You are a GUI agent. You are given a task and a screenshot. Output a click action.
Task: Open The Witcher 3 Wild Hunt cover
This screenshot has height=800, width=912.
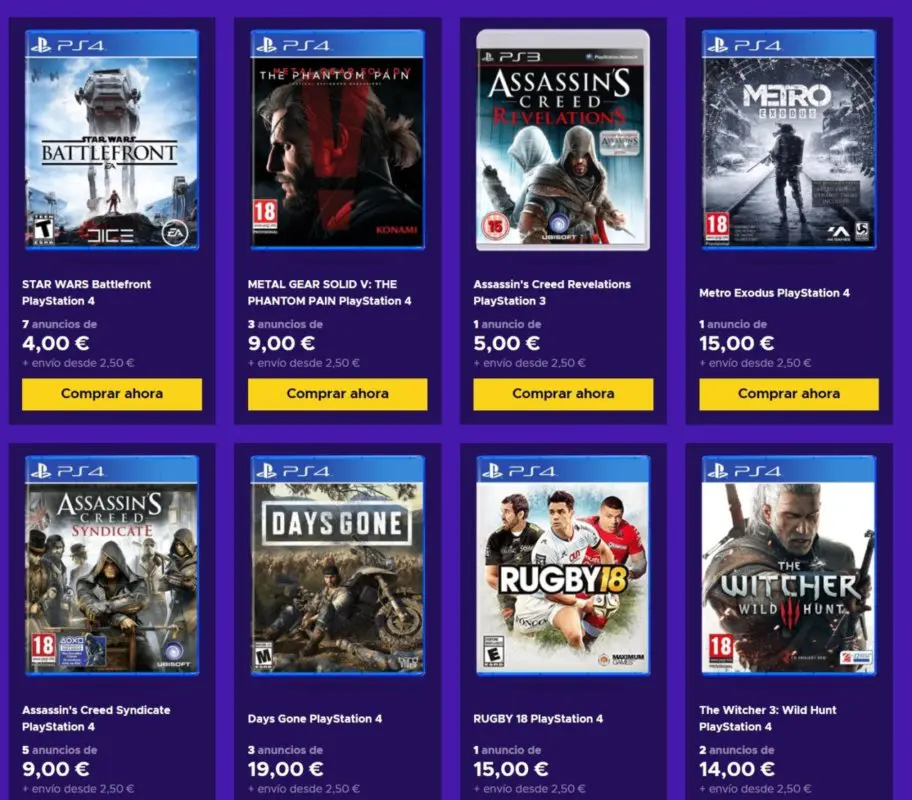pos(789,566)
